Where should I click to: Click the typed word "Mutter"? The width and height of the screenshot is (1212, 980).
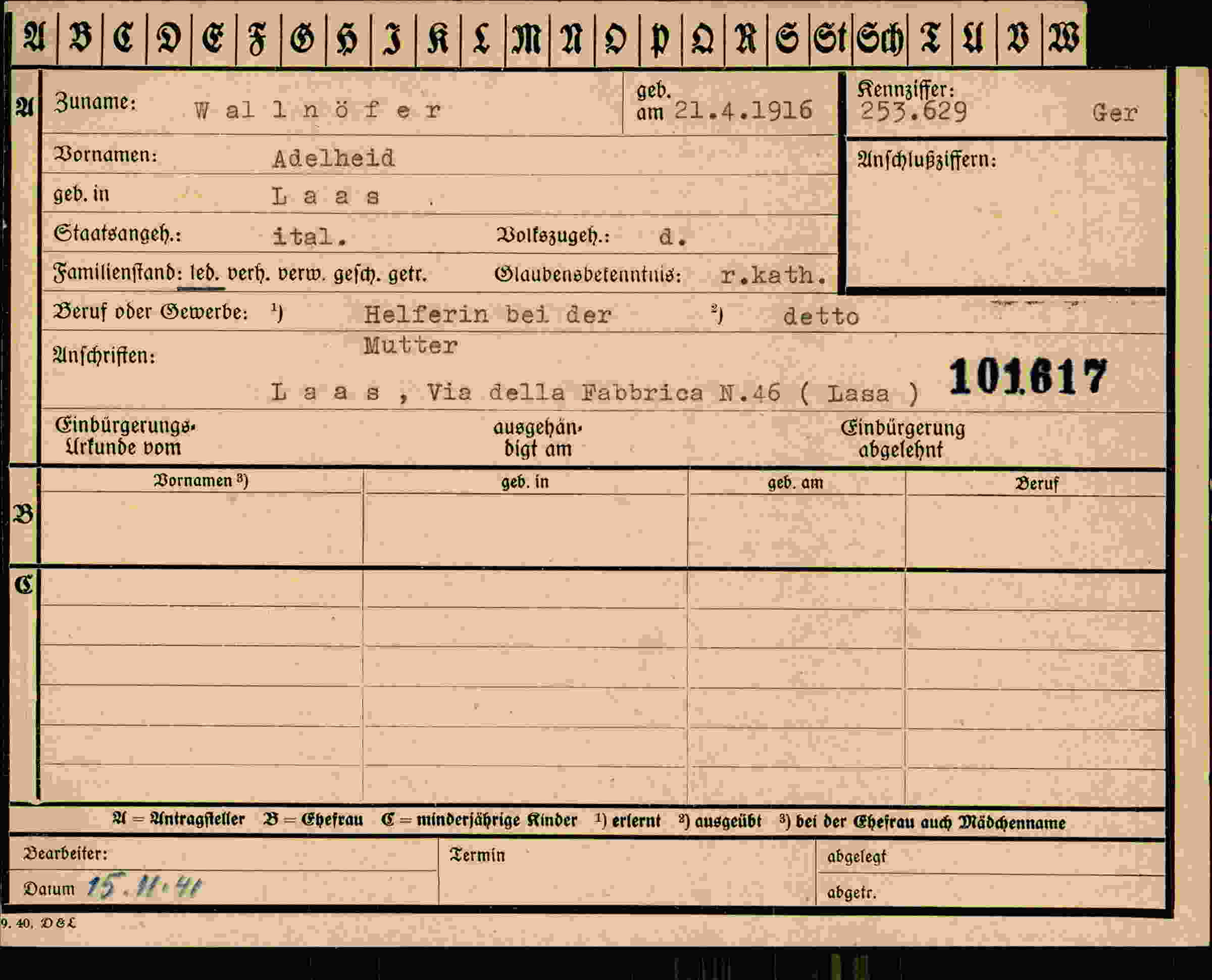pyautogui.click(x=410, y=346)
